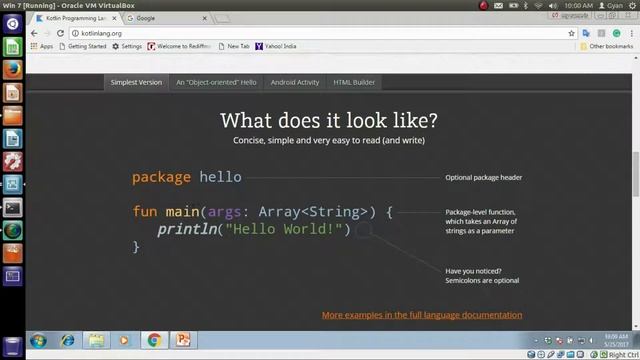Open the New Tab bookmark
Image resolution: width=640 pixels, height=360 pixels.
[234, 46]
